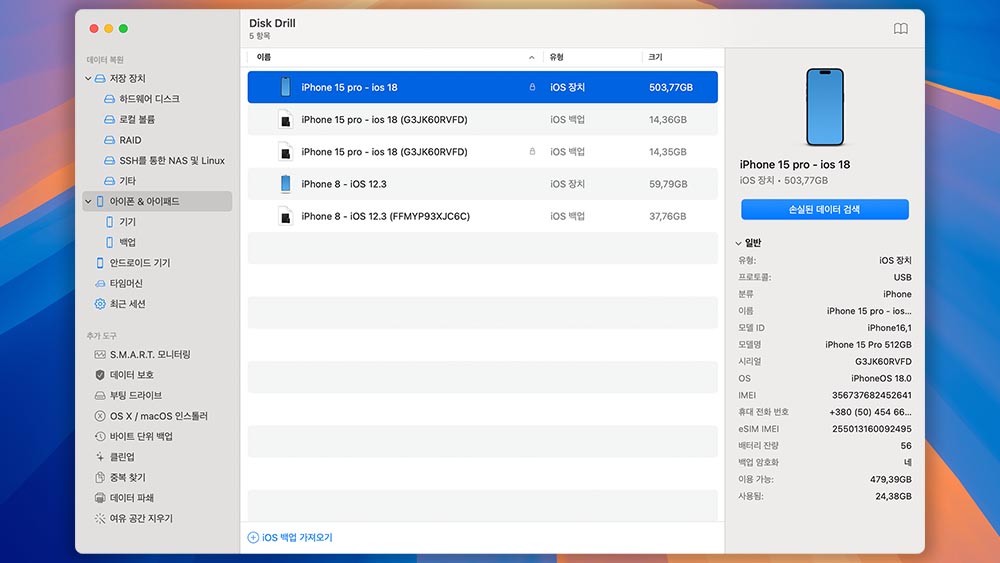Click the green full-screen window button
Screen dimensions: 1000x563
point(123,29)
